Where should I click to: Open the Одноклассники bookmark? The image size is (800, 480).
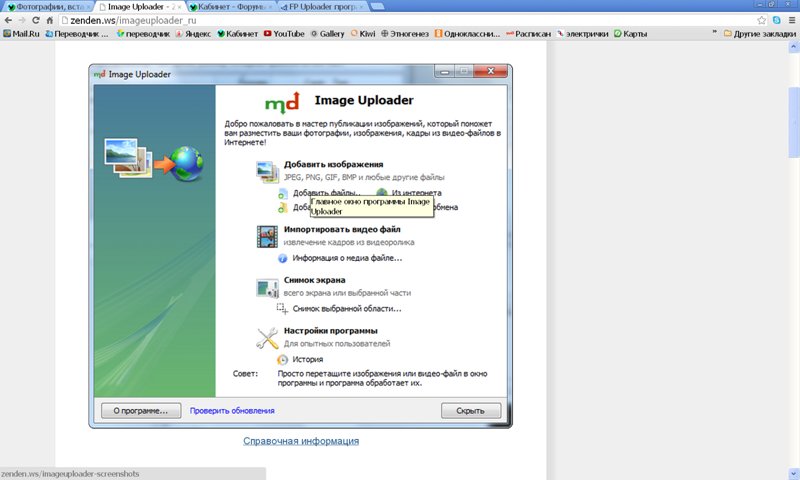[x=467, y=34]
